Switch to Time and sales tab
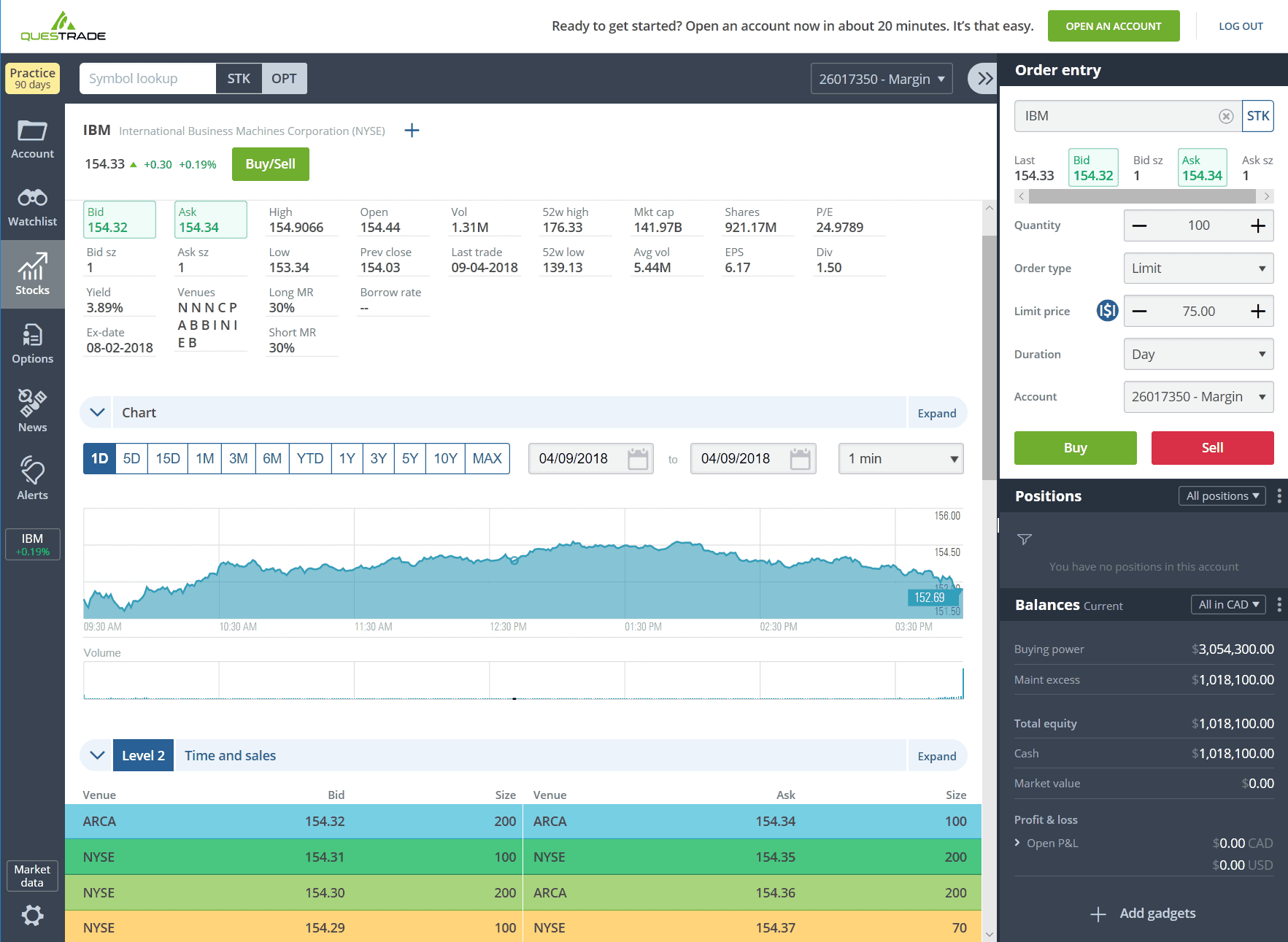Image resolution: width=1288 pixels, height=942 pixels. (x=230, y=756)
